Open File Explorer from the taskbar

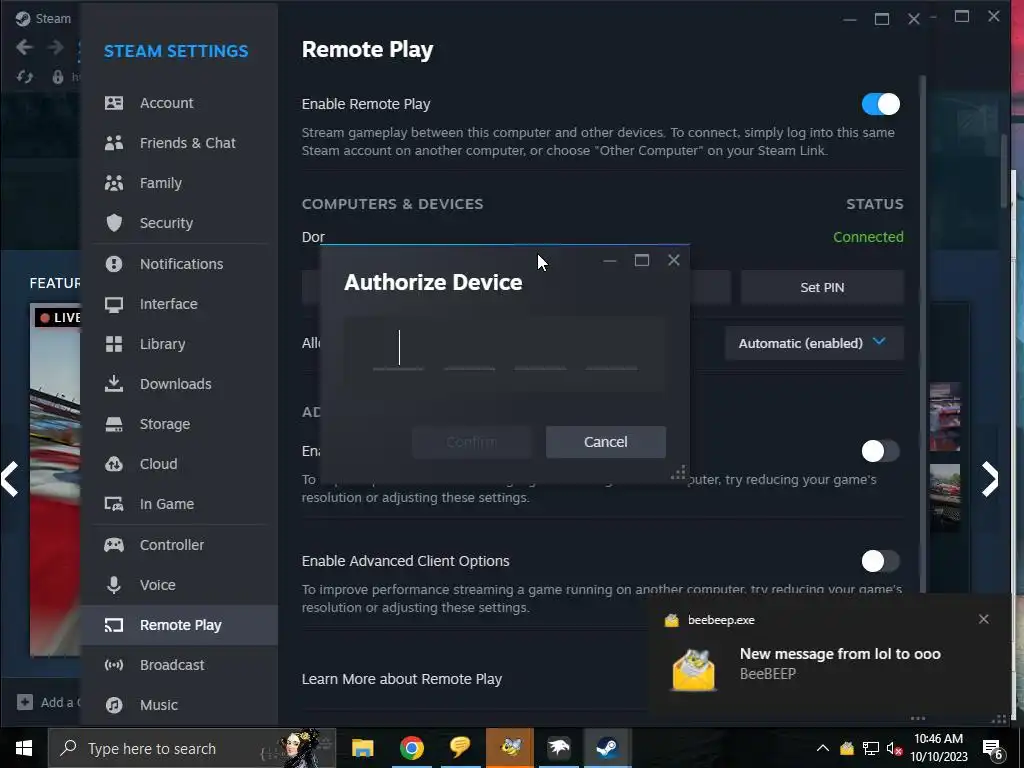362,748
